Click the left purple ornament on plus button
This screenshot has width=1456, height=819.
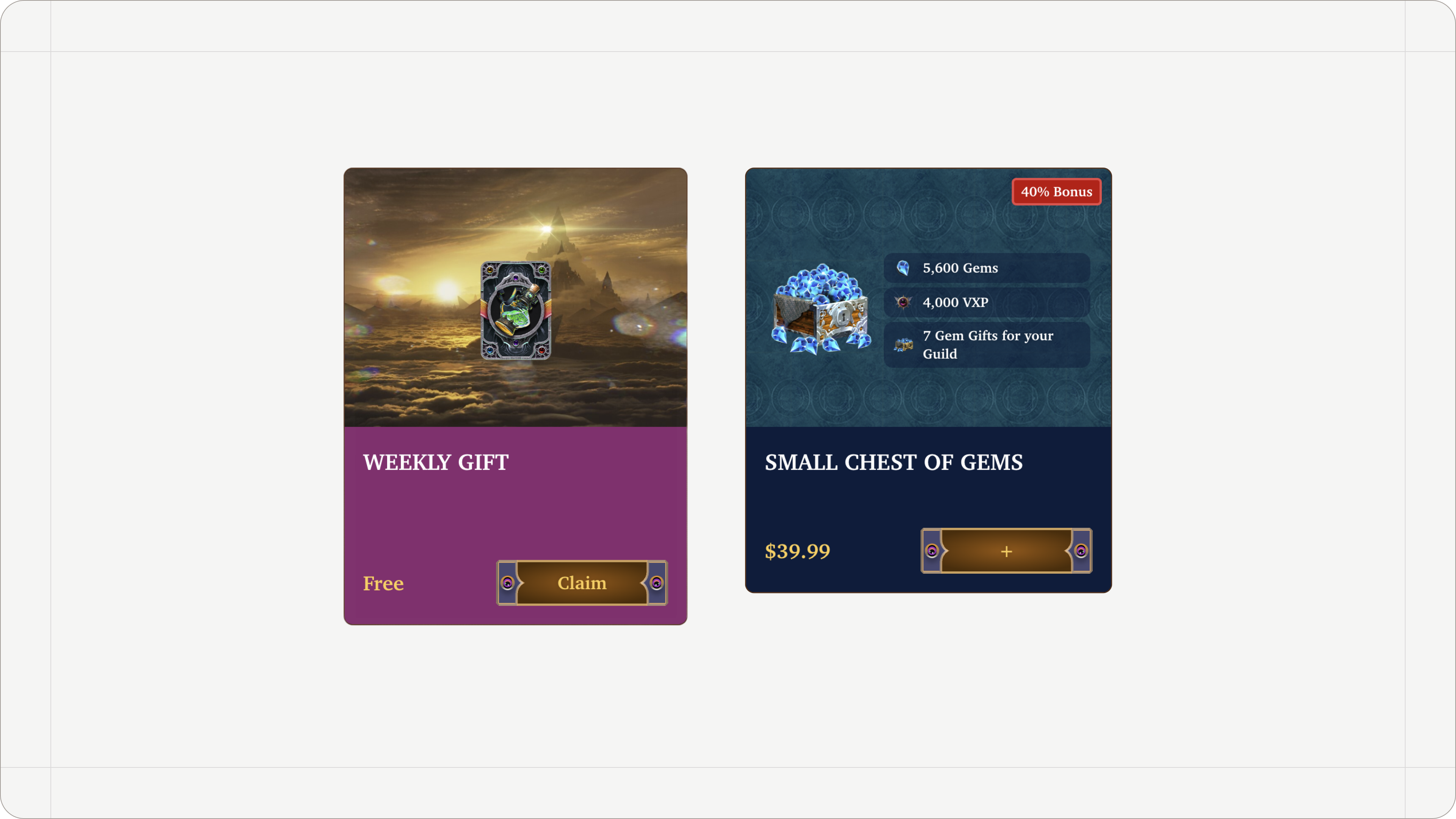point(932,551)
